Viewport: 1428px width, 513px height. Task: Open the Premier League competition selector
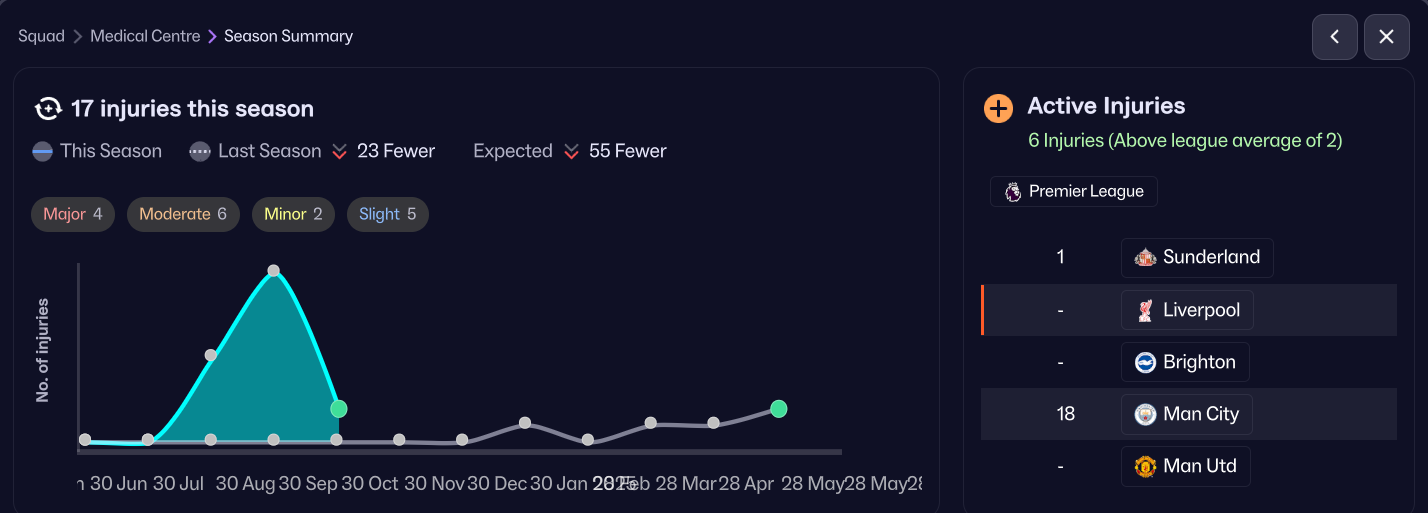pyautogui.click(x=1074, y=192)
